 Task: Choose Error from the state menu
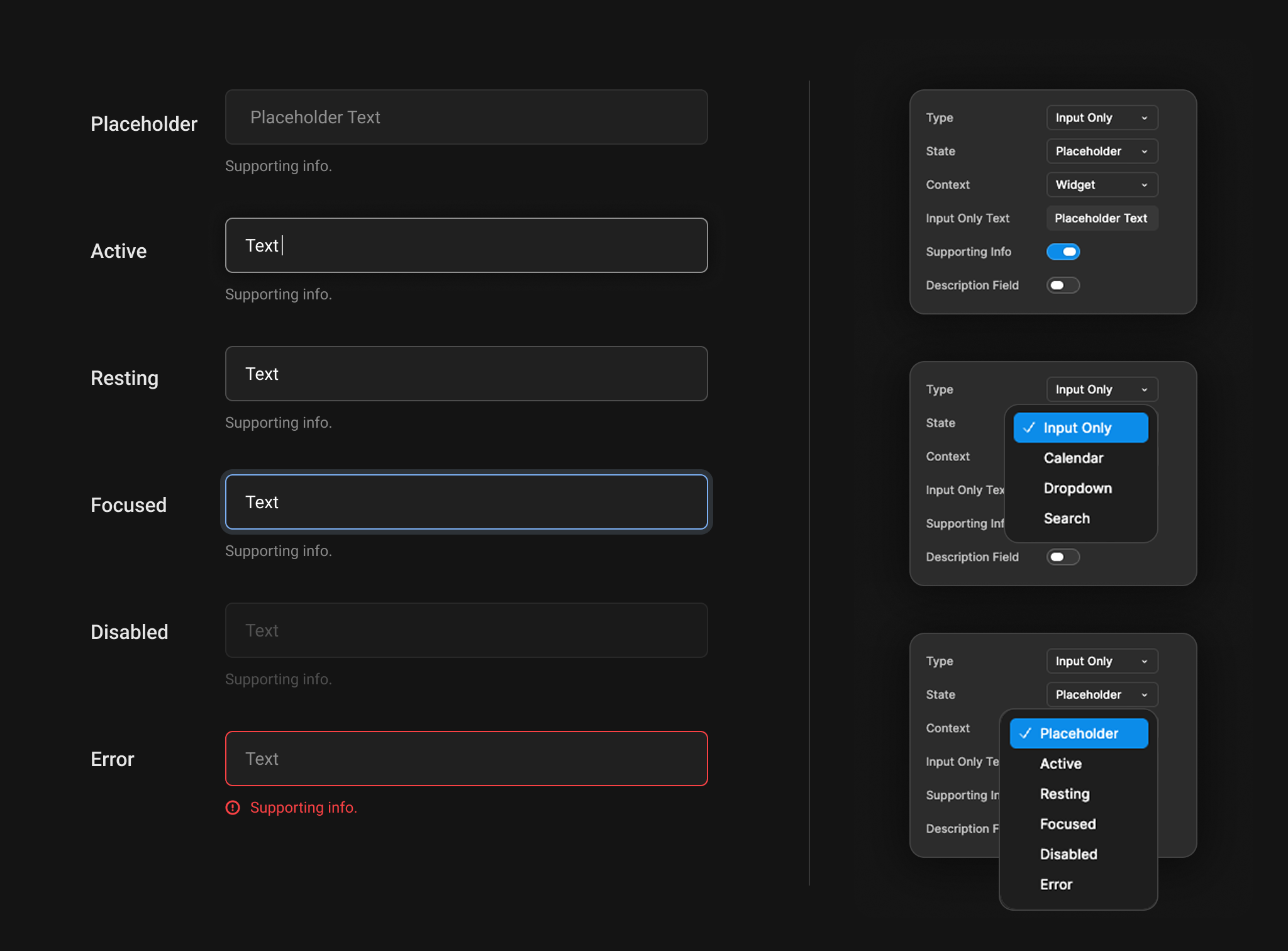point(1079,884)
